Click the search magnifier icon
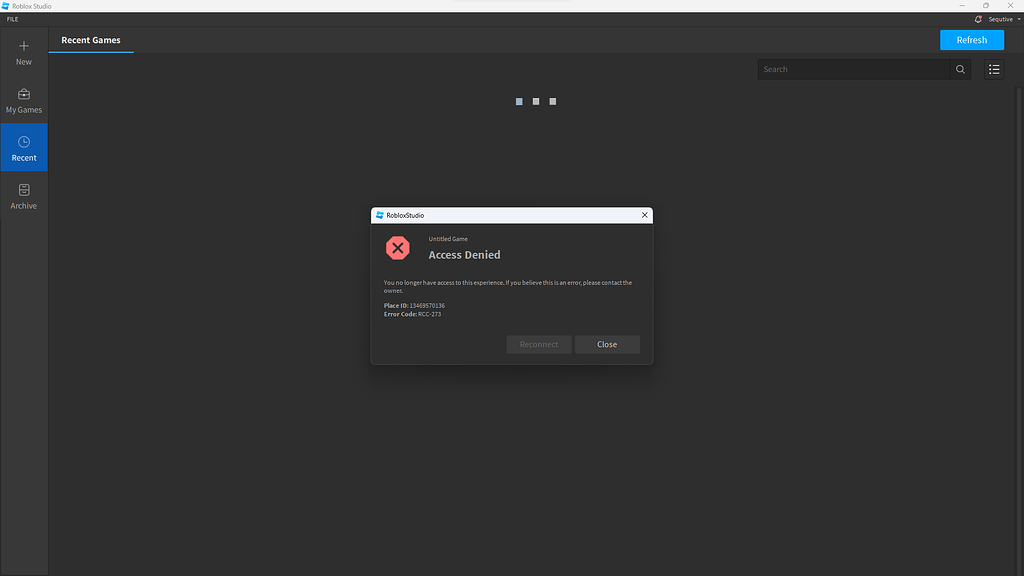1024x576 pixels. coord(959,69)
